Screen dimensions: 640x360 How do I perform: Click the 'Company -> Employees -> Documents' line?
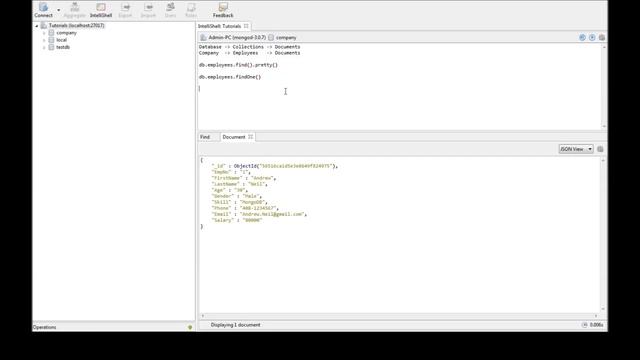click(x=249, y=53)
